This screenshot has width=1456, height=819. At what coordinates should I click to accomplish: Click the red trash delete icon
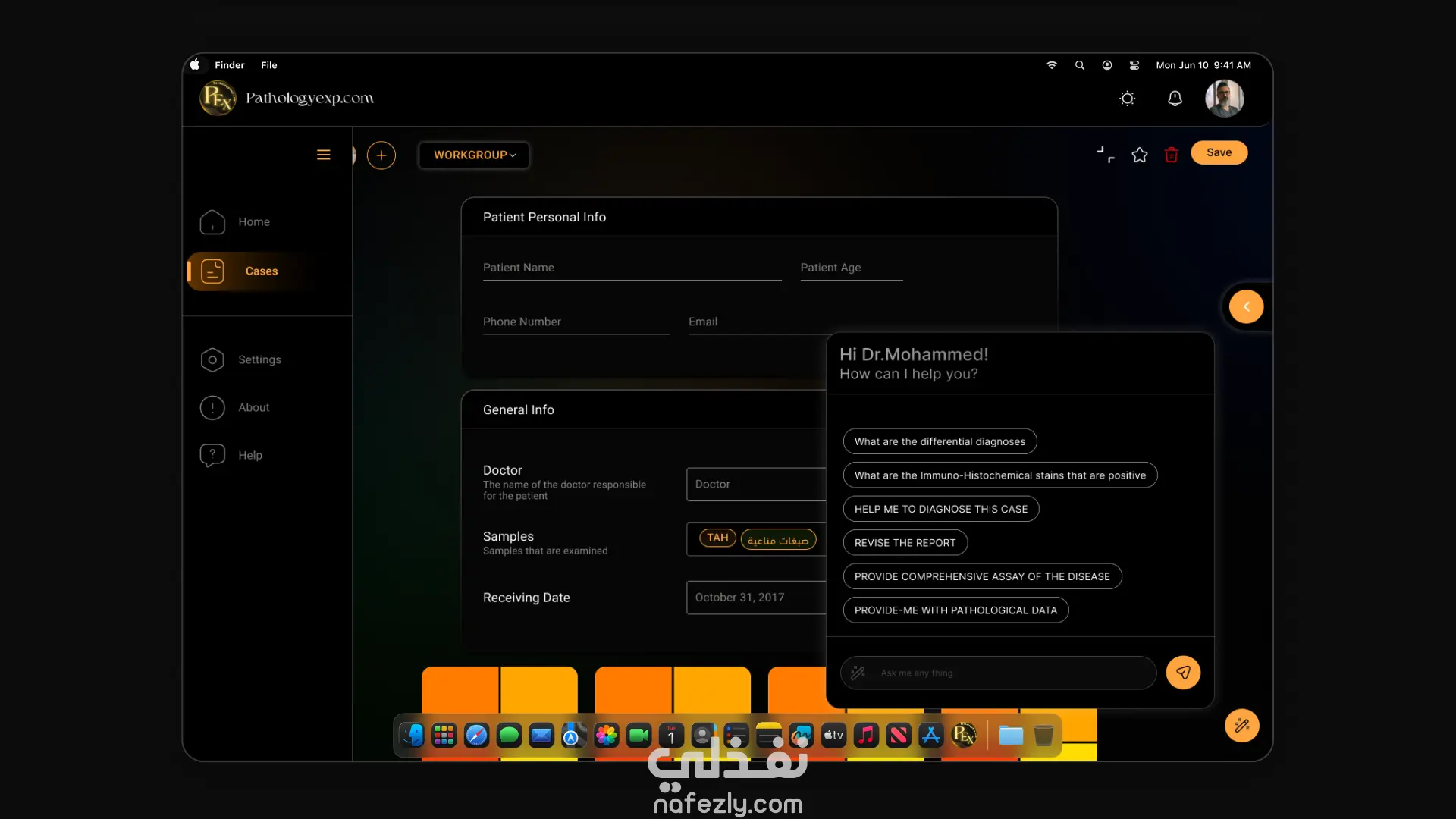[1172, 155]
